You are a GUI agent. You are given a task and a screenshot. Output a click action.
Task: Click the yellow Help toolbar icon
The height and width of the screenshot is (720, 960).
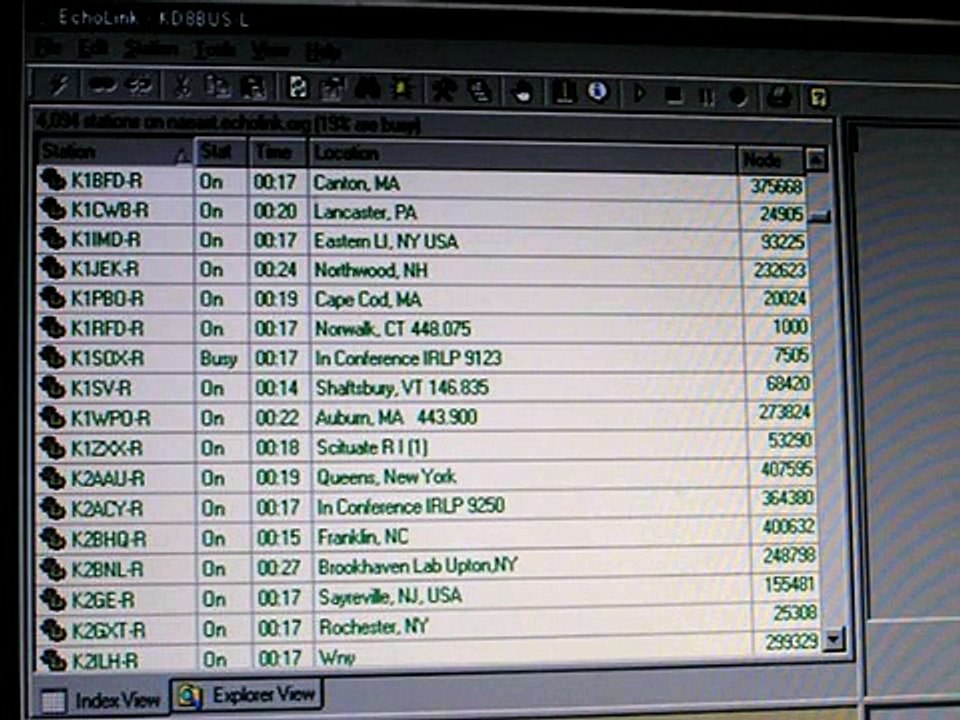coord(819,98)
